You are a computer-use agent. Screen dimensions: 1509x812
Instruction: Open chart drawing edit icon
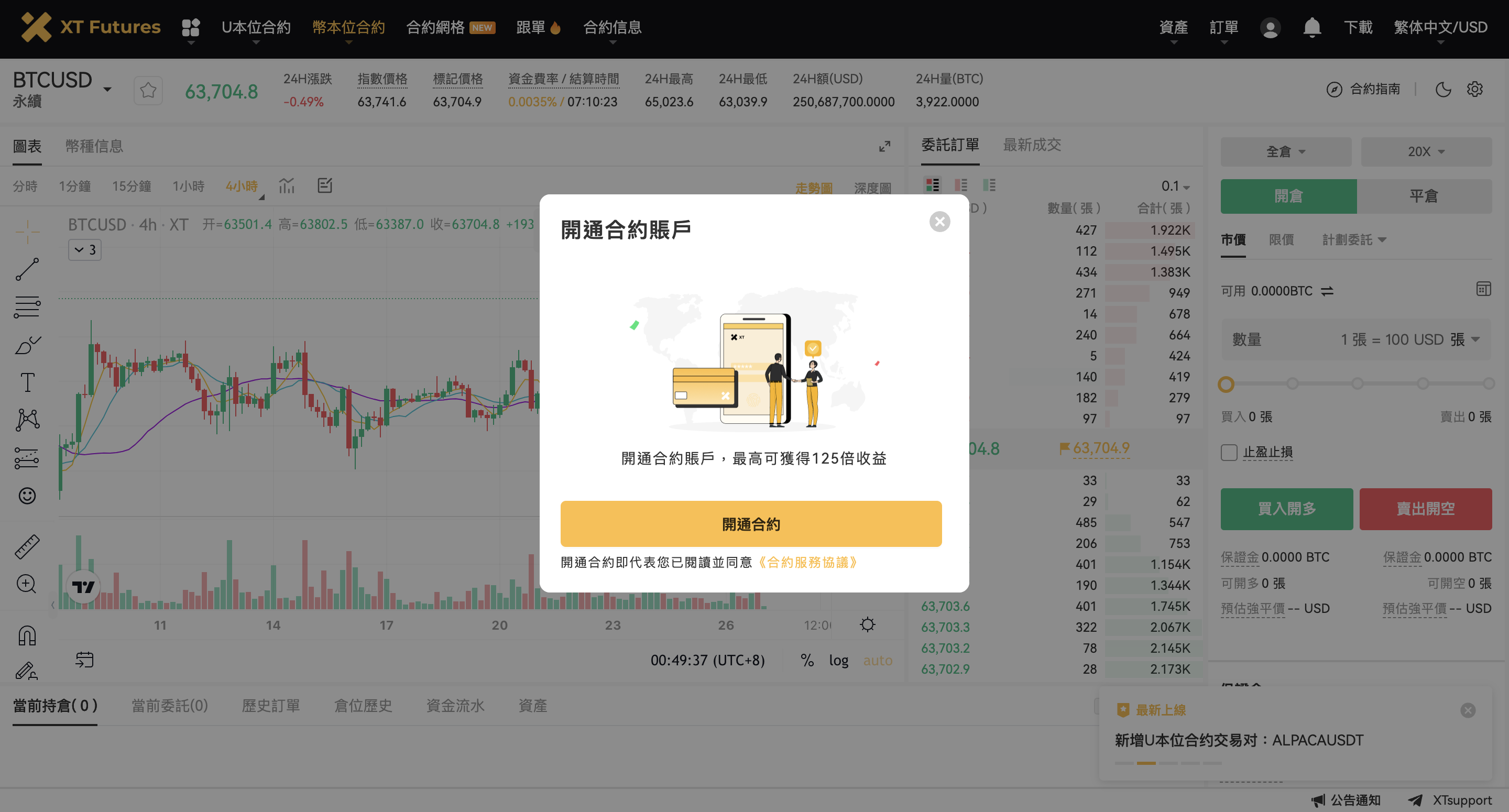(x=324, y=186)
